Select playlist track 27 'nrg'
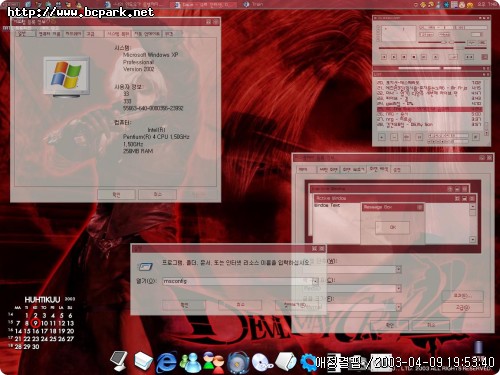This screenshot has height=375, width=500. click(x=429, y=119)
